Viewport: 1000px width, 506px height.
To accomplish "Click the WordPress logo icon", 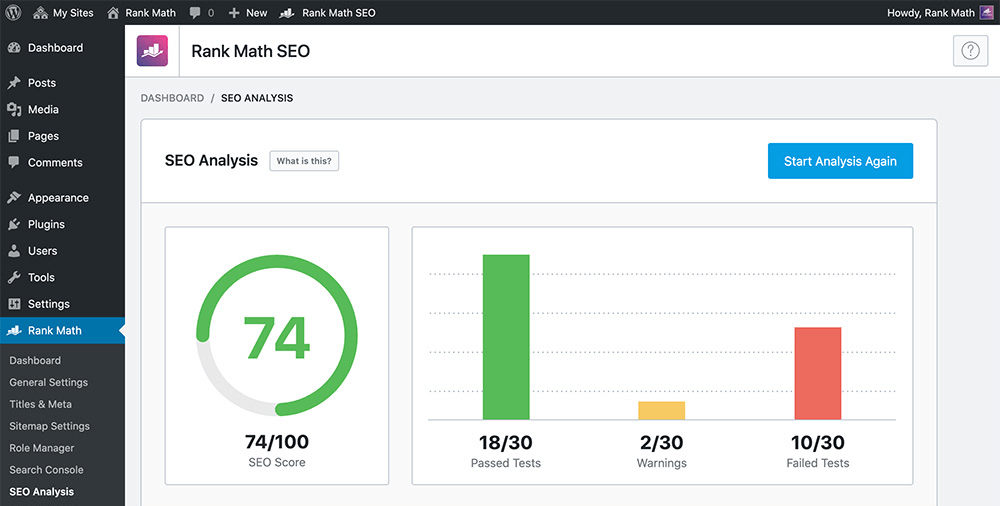I will click(x=13, y=13).
